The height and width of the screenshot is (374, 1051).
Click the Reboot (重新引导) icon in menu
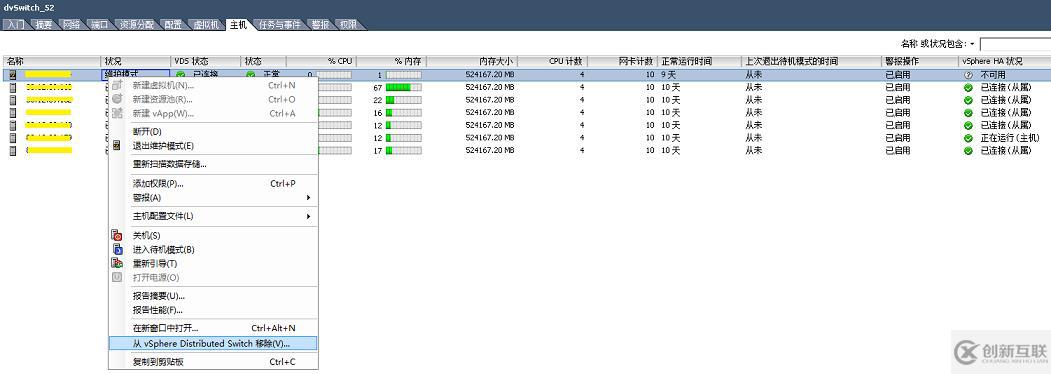tap(117, 263)
